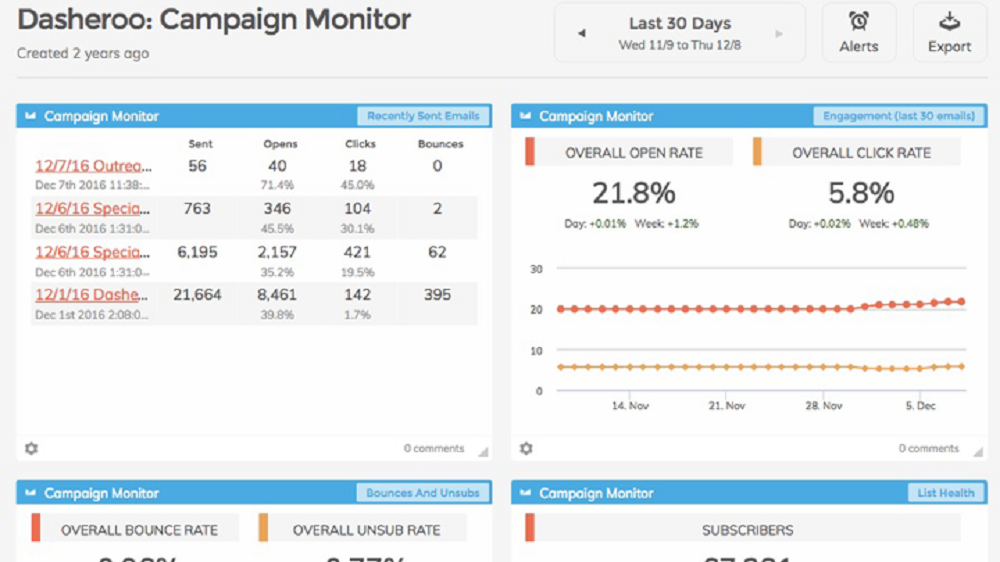Grab resize handle of Recently Sent Emails widget
Viewport: 1000px width, 562px height.
pos(483,452)
